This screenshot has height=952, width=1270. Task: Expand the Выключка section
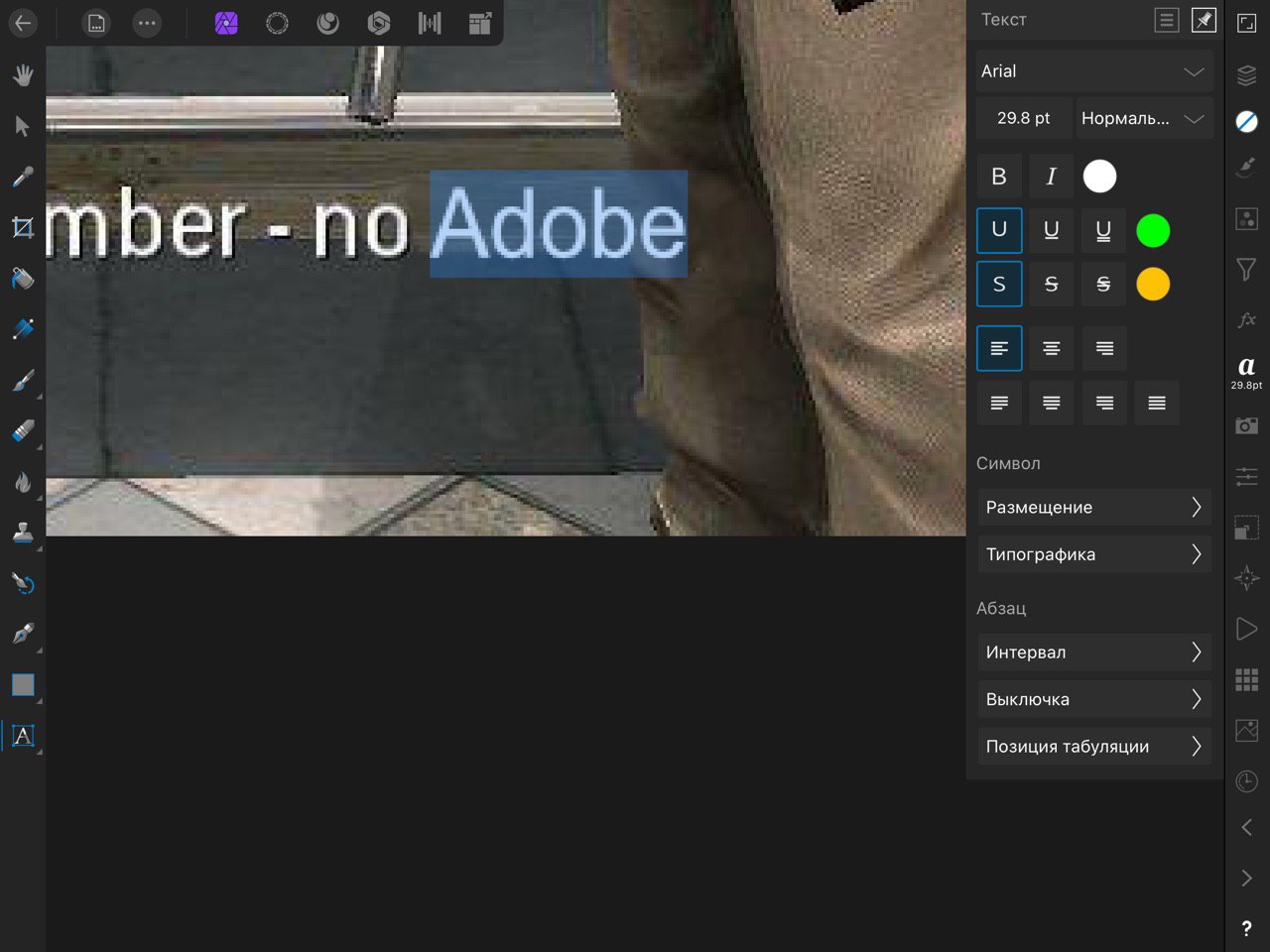[x=1094, y=699]
